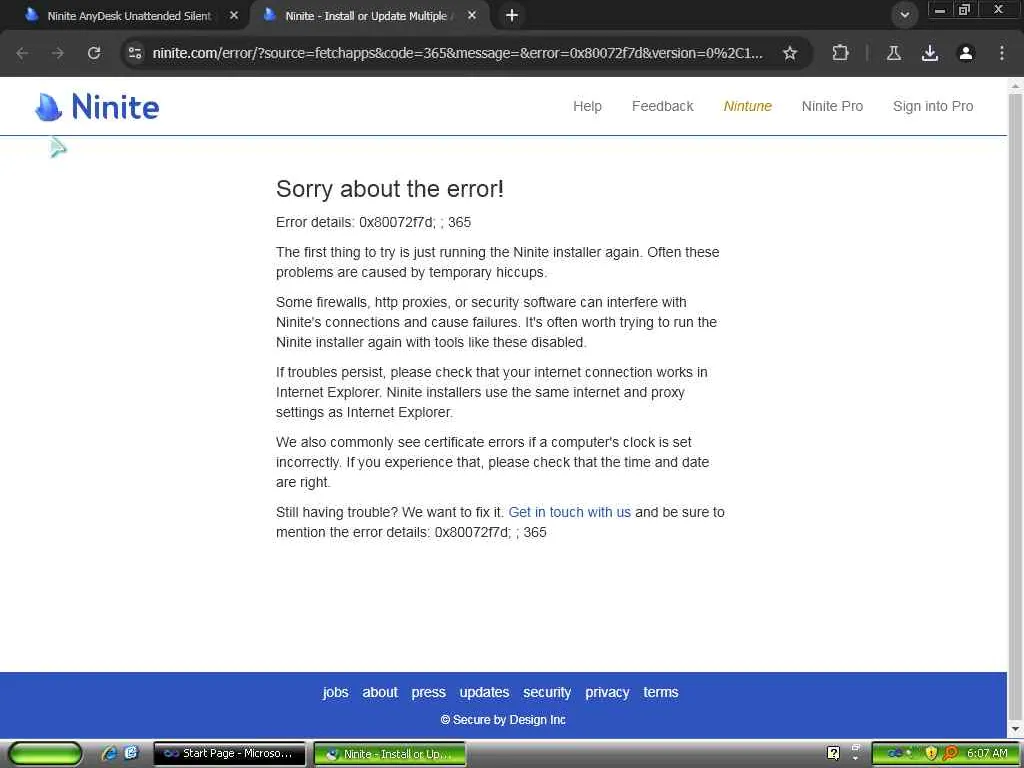This screenshot has height=768, width=1024.
Task: Click the address bar URL
Action: (x=457, y=53)
